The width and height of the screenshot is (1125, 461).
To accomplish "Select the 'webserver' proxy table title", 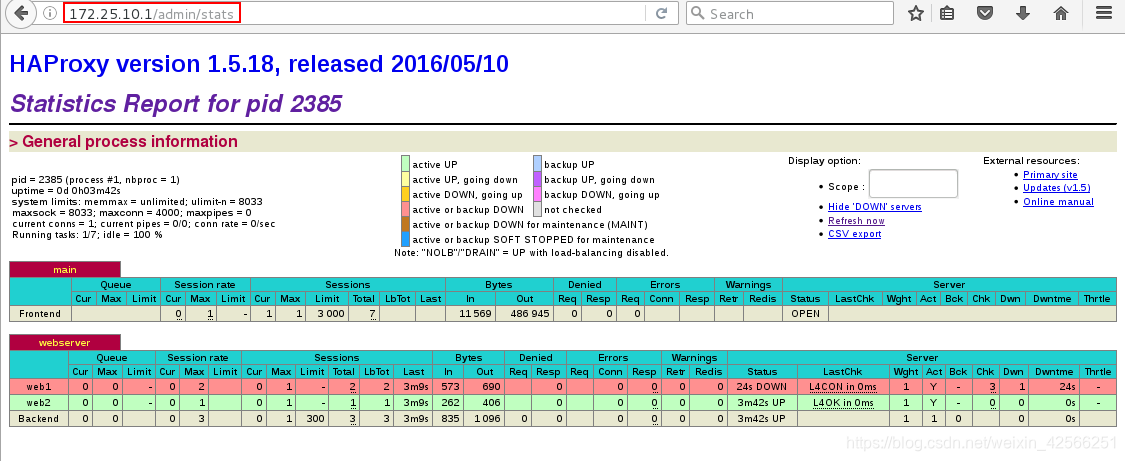I will pos(65,343).
